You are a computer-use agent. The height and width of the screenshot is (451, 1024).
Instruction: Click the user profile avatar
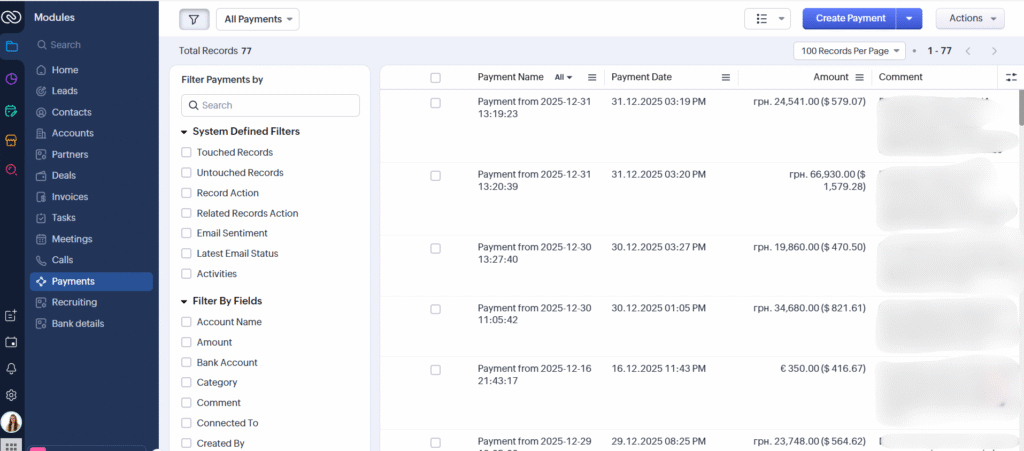coord(11,423)
